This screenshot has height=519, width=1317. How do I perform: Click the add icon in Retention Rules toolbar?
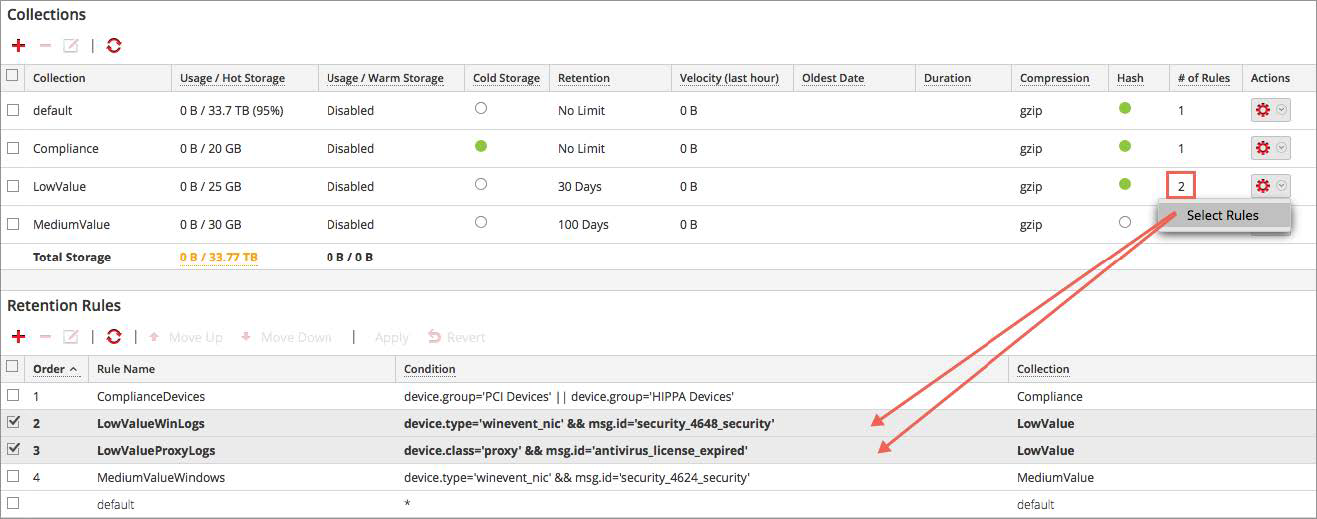pyautogui.click(x=18, y=337)
